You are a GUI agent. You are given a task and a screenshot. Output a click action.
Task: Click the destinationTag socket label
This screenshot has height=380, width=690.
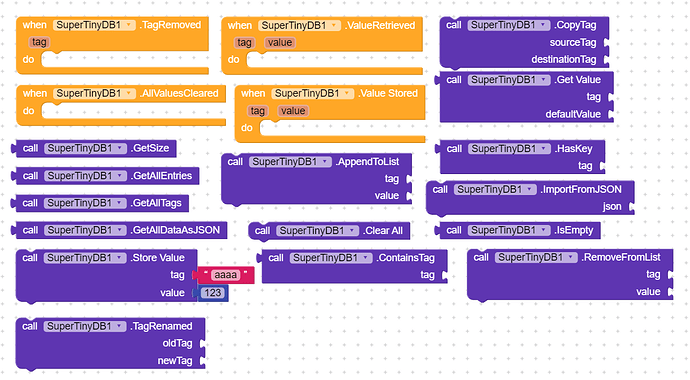tap(564, 59)
